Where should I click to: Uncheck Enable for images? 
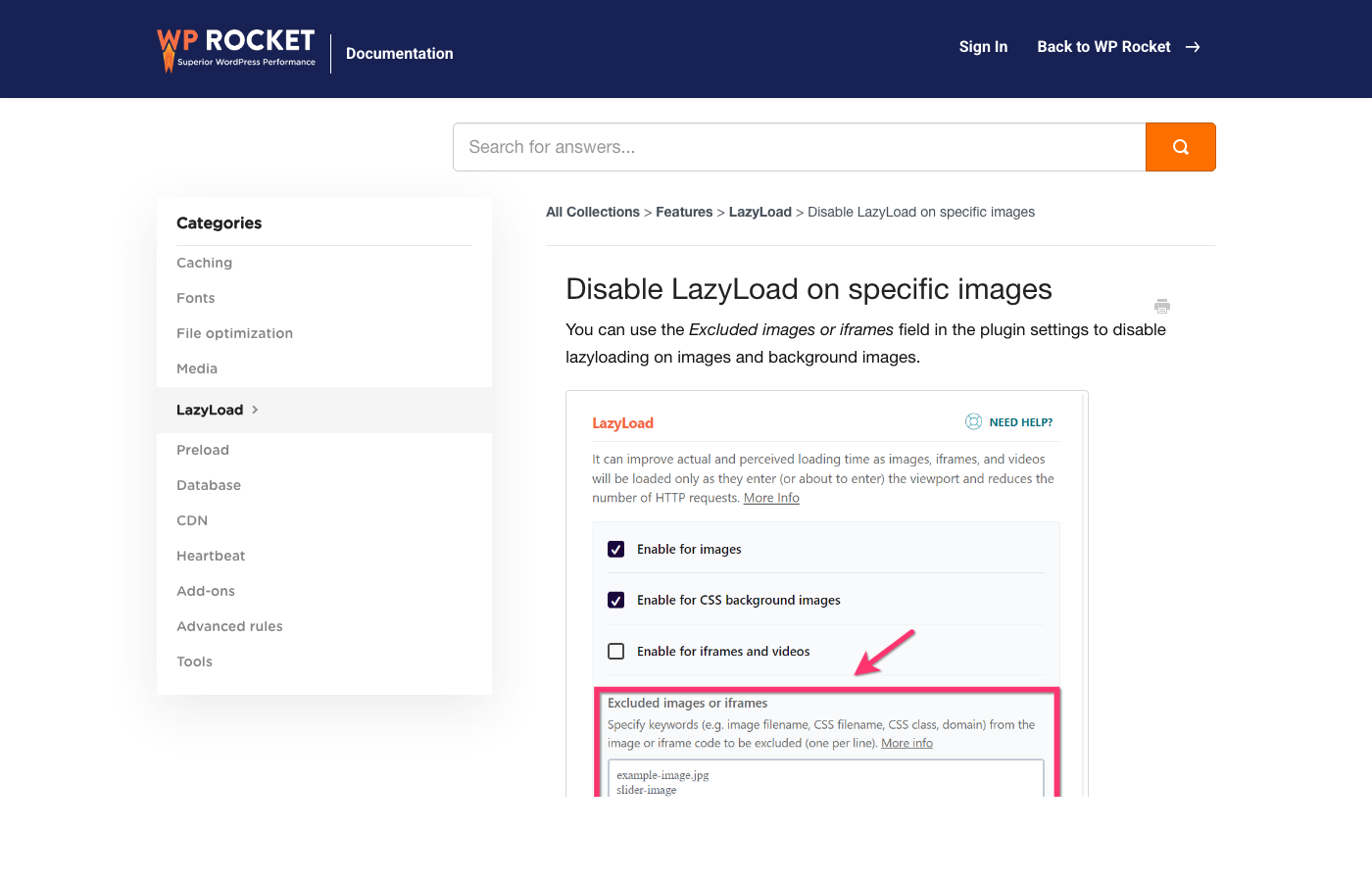click(615, 549)
